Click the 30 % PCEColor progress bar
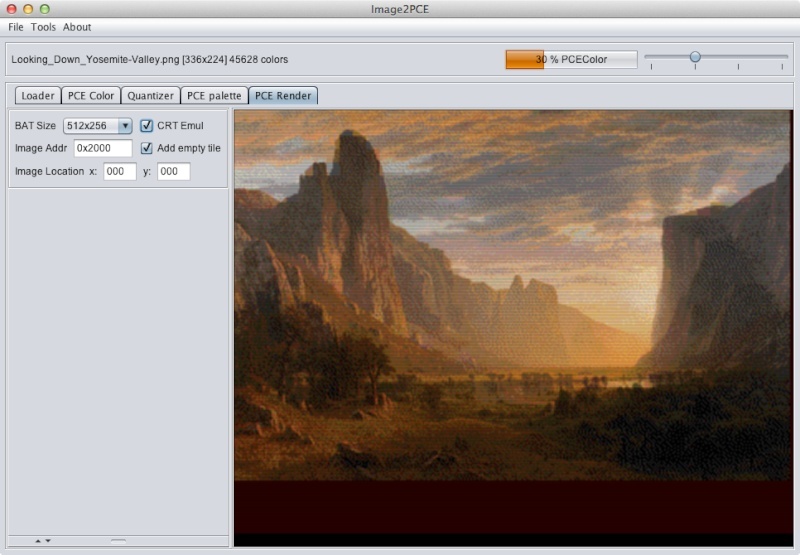This screenshot has width=800, height=555. [x=571, y=60]
